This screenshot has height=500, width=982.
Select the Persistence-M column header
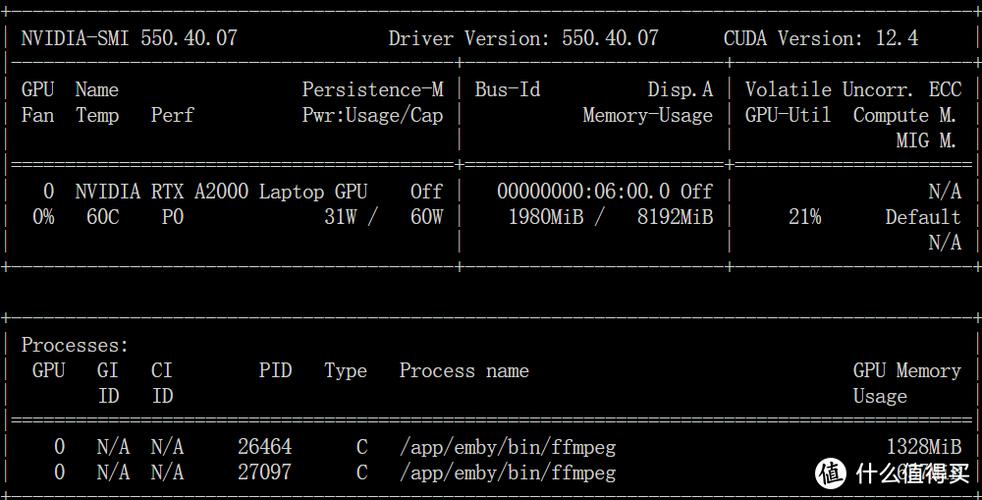point(372,89)
